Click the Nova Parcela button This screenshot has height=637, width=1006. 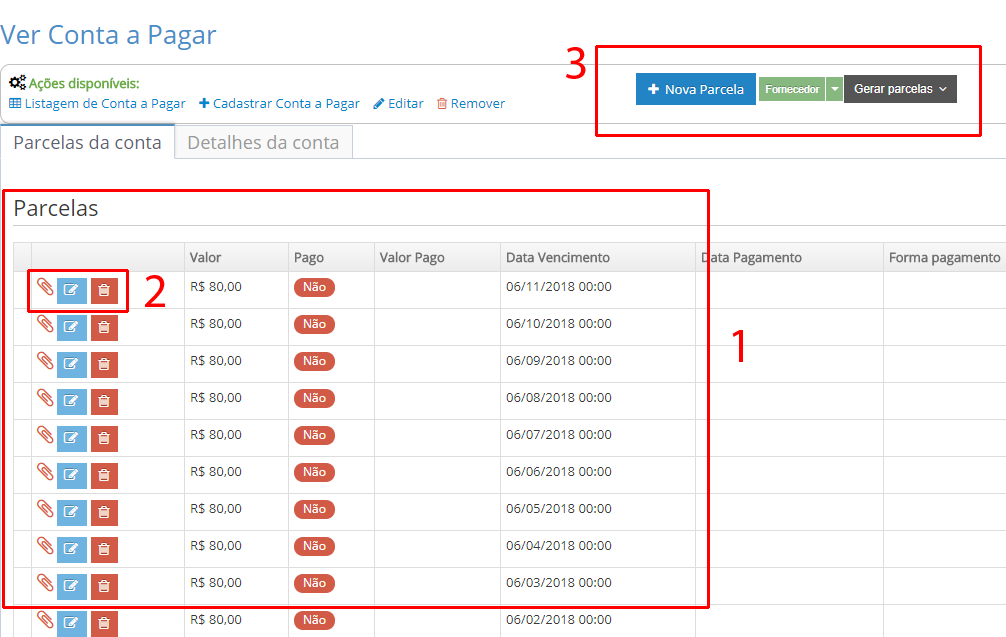[x=695, y=89]
